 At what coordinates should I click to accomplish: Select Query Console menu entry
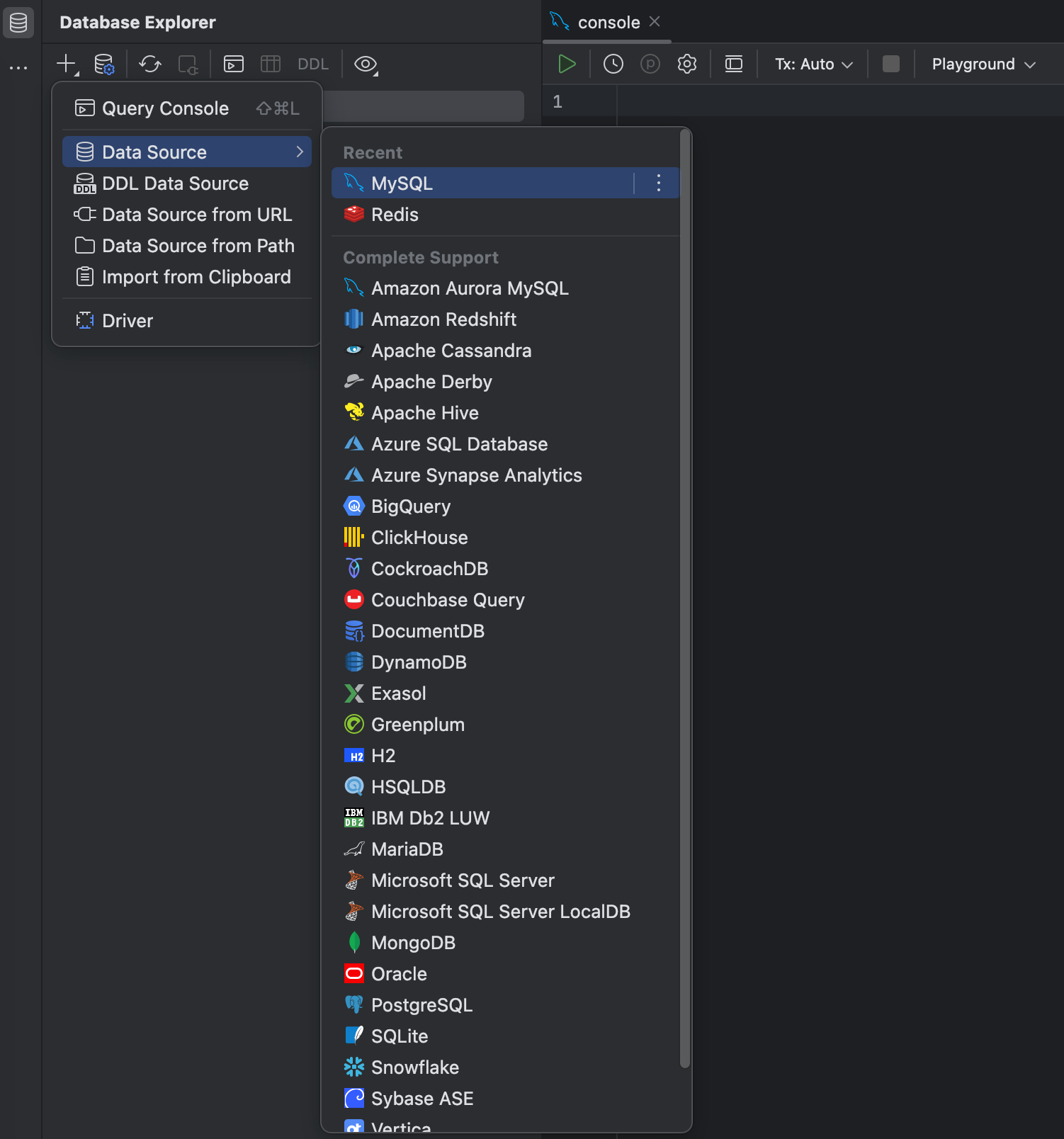(x=165, y=108)
